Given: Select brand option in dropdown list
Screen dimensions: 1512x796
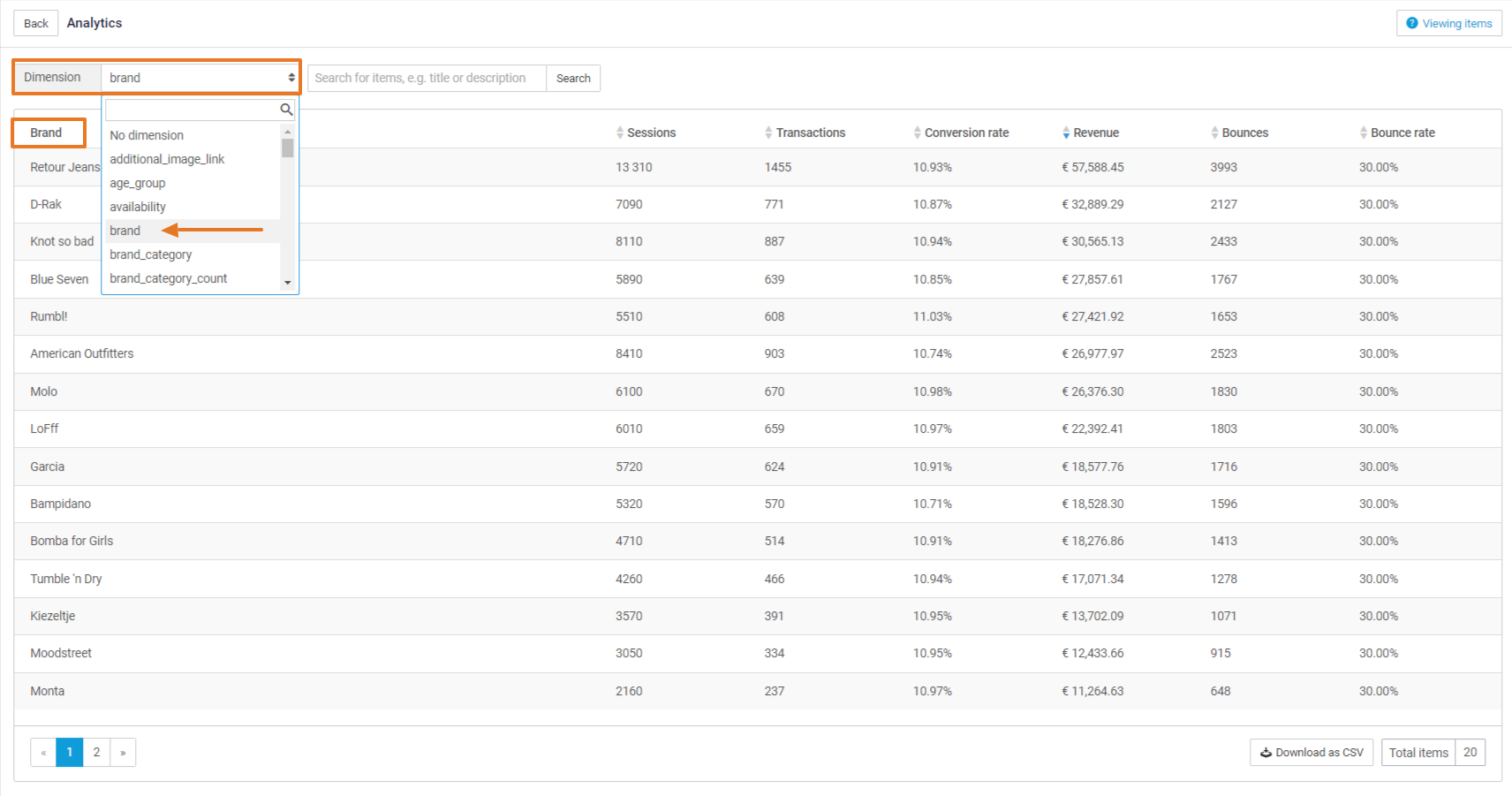Looking at the screenshot, I should coord(193,231).
